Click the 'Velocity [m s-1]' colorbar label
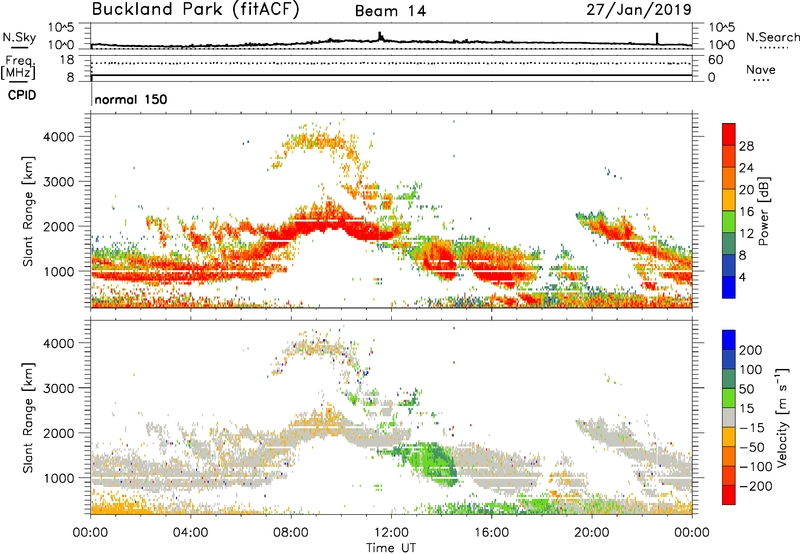The height and width of the screenshot is (554, 800). (782, 417)
